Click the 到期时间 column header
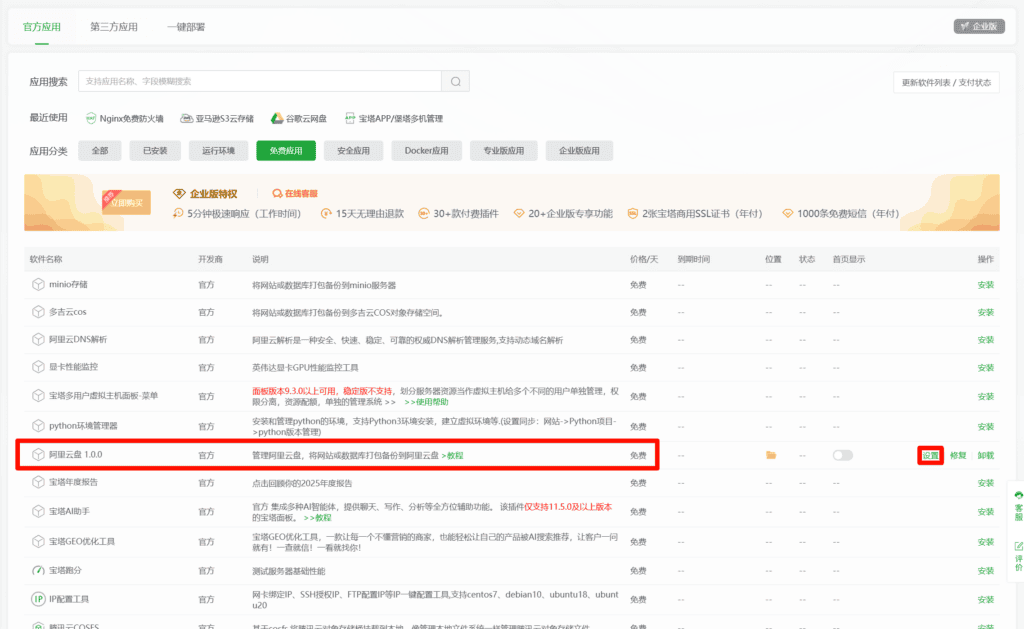Viewport: 1024px width, 629px height. coord(694,259)
